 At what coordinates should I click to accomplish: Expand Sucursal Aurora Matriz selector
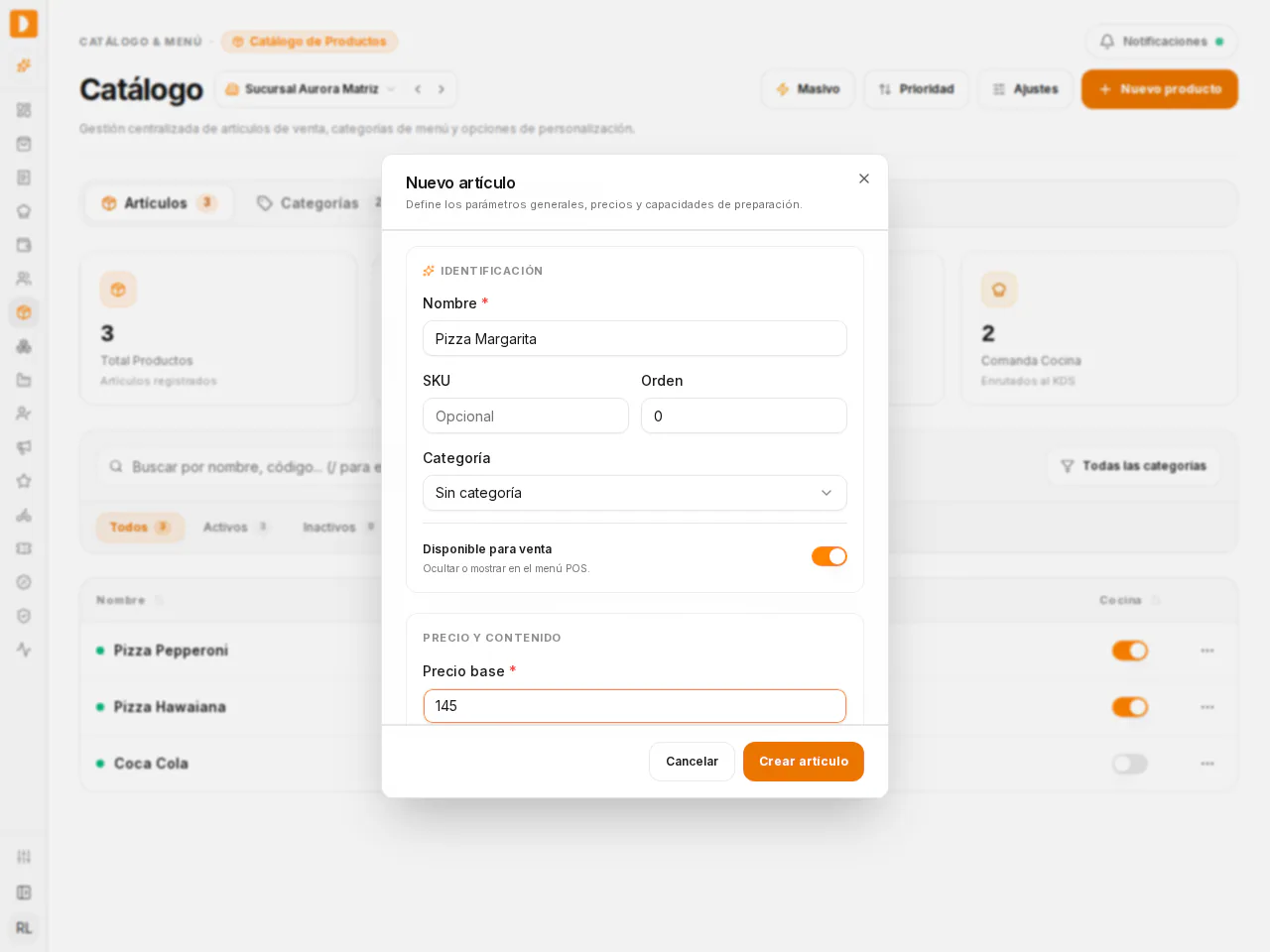point(312,89)
